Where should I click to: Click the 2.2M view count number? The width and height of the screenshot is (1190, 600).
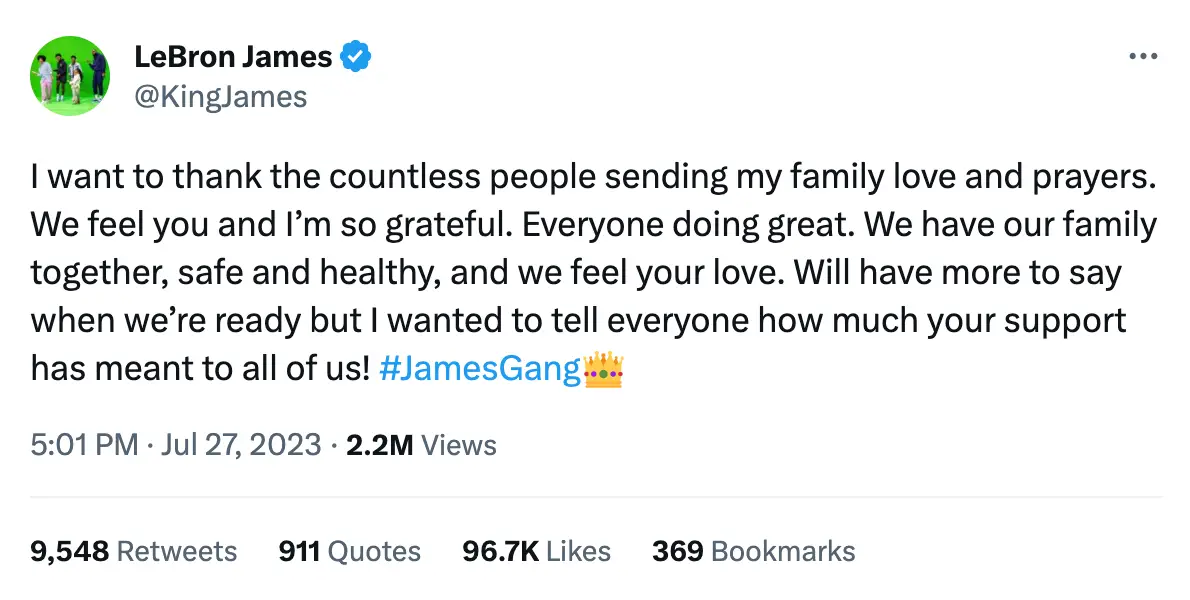click(x=379, y=444)
